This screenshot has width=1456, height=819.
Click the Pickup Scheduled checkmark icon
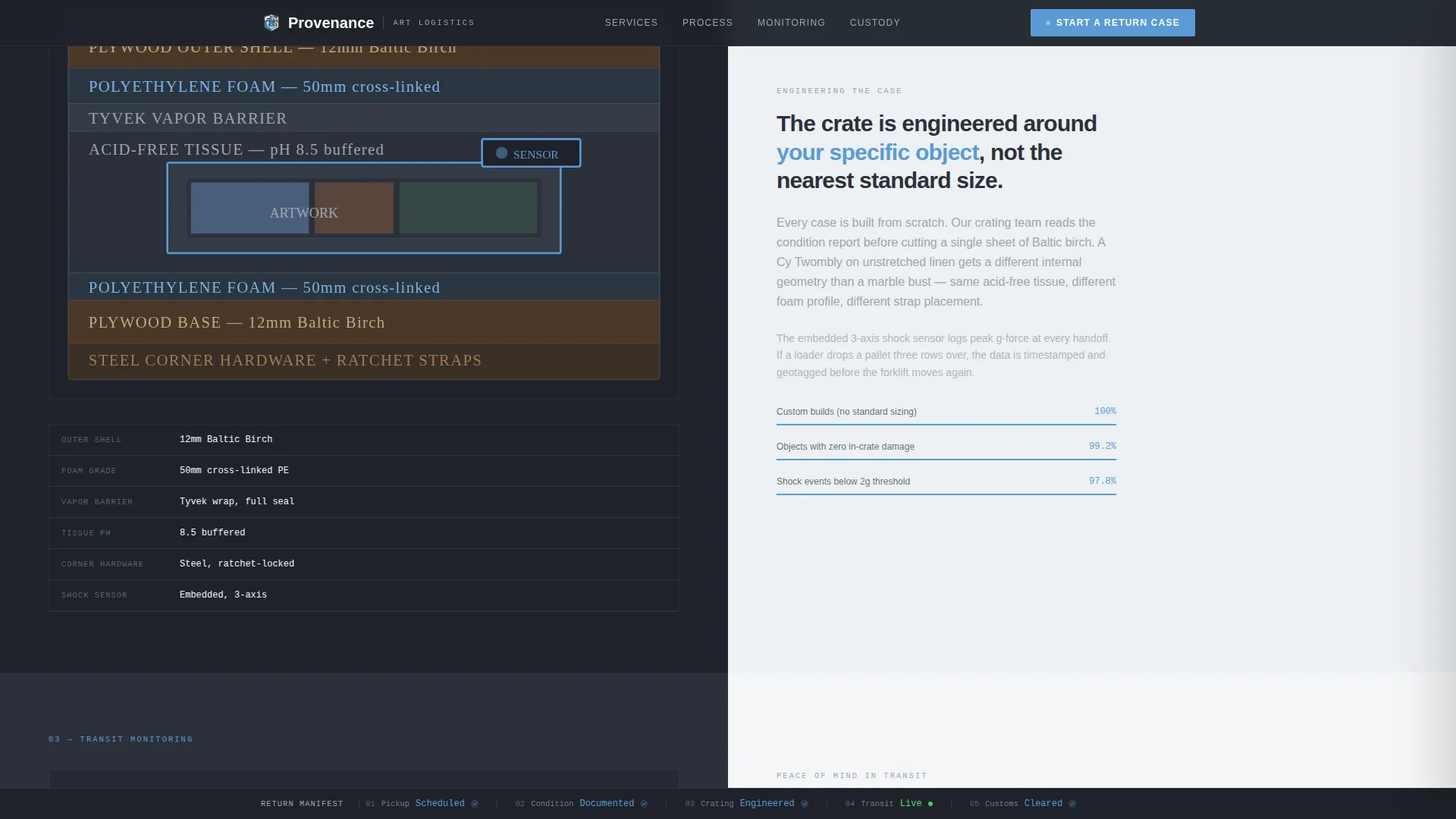pyautogui.click(x=475, y=804)
